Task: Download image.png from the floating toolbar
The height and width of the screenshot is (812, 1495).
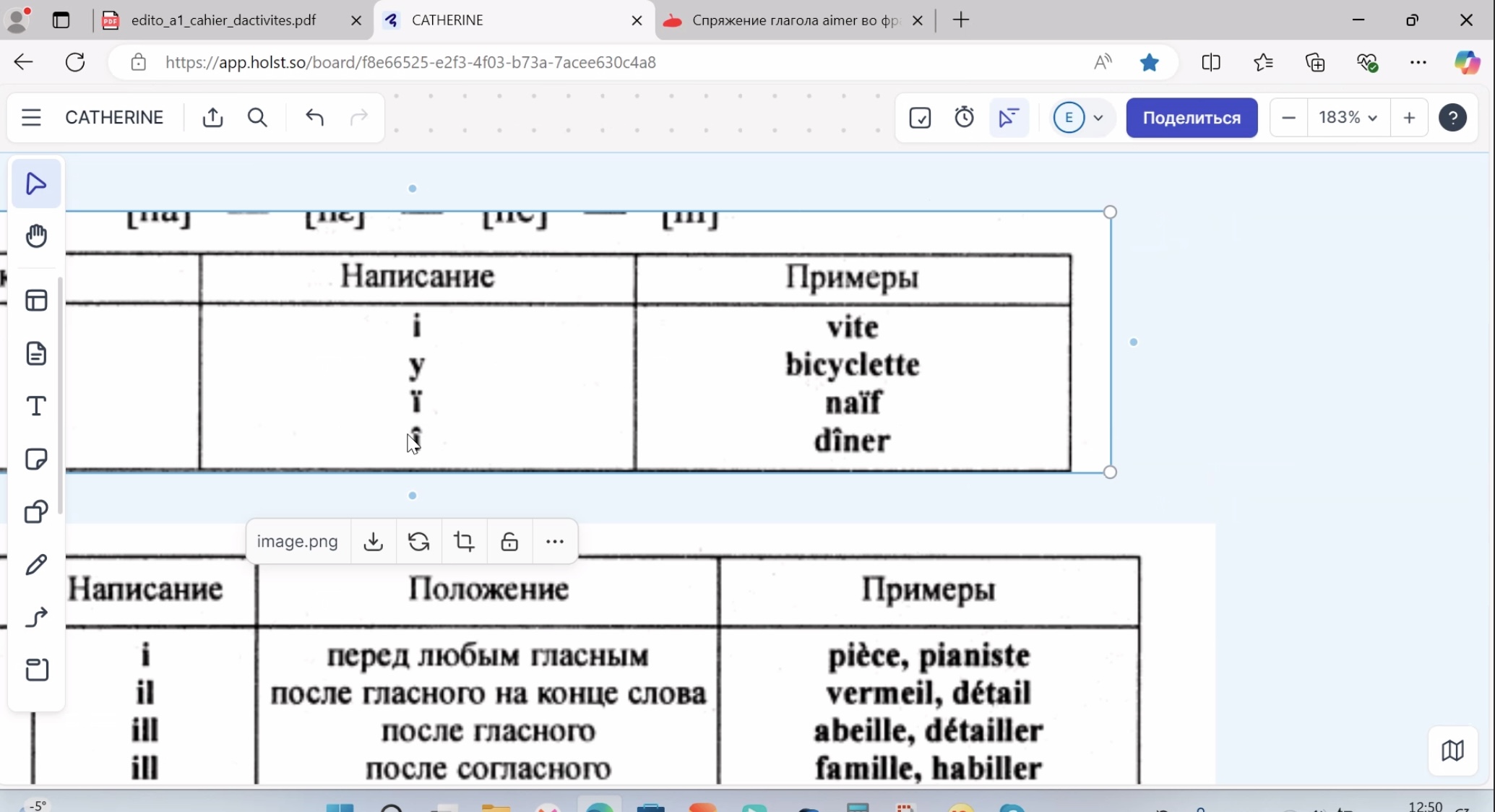Action: (374, 541)
